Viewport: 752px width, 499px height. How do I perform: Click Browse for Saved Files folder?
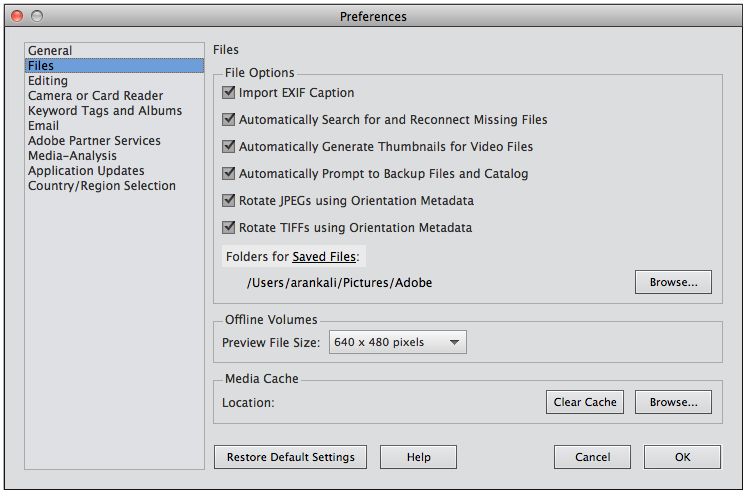[x=673, y=282]
